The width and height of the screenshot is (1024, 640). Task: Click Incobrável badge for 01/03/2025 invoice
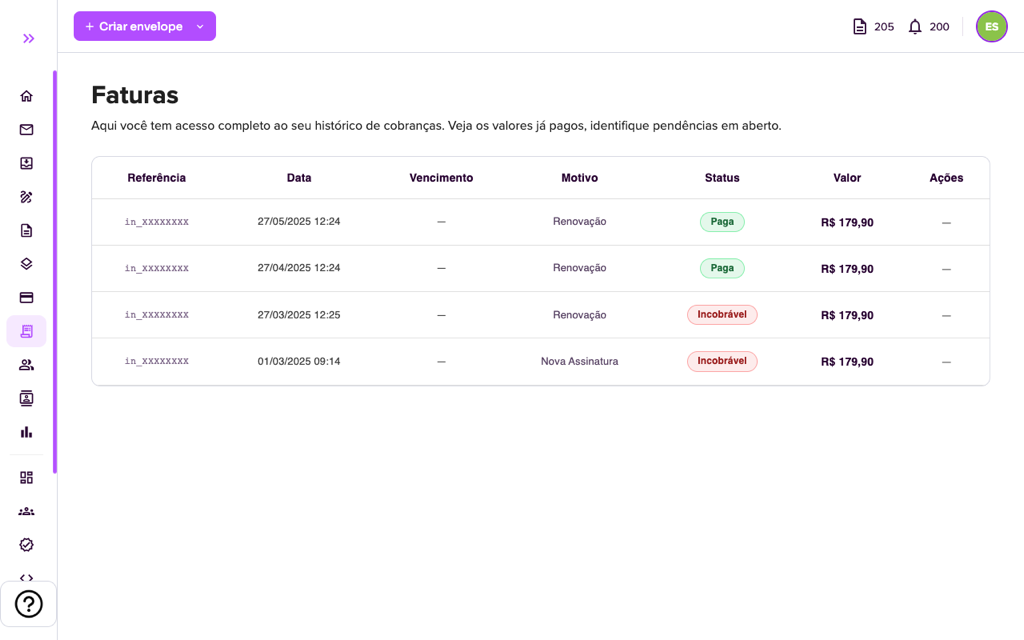[722, 360]
